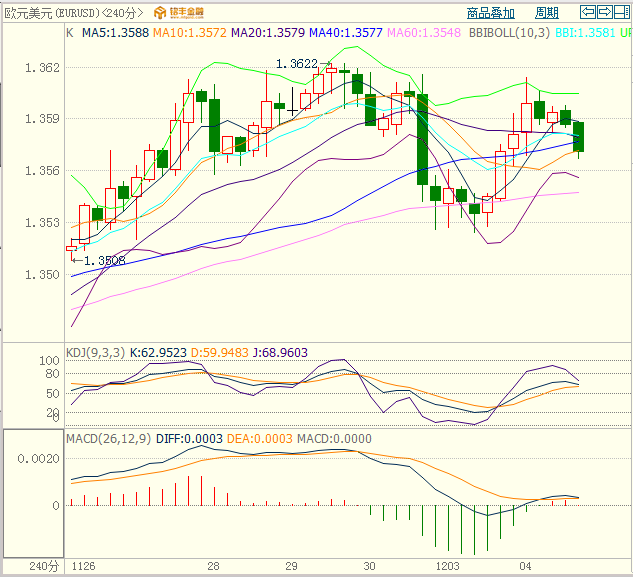Click the KDJ(9,3,3) indicator label

[x=93, y=352]
